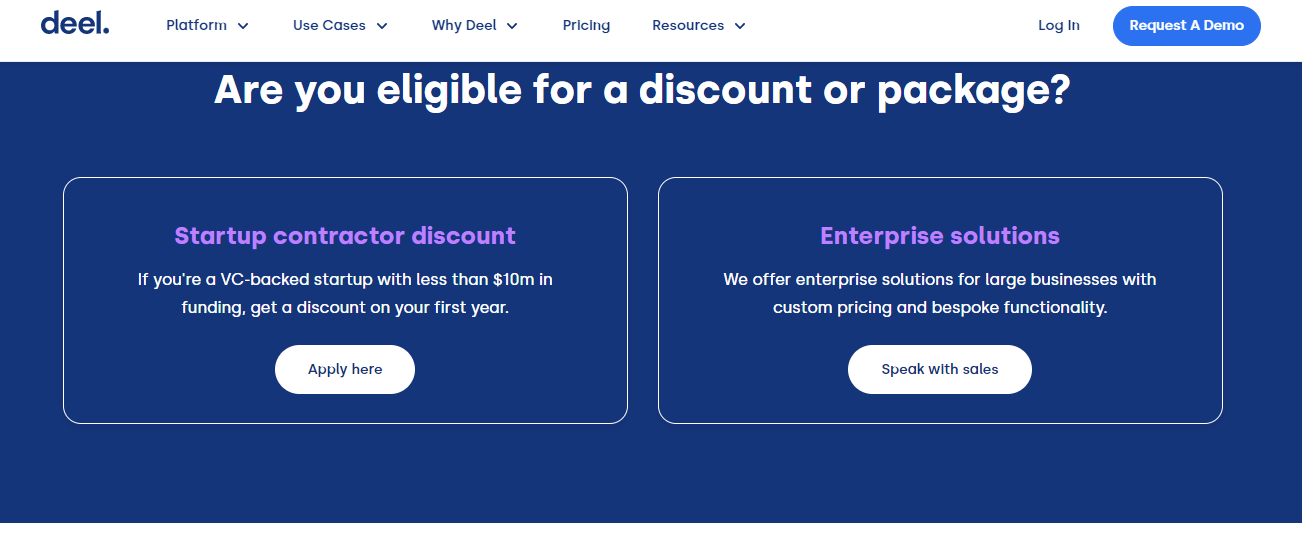
Task: Go to the Pricing page
Action: coord(586,25)
